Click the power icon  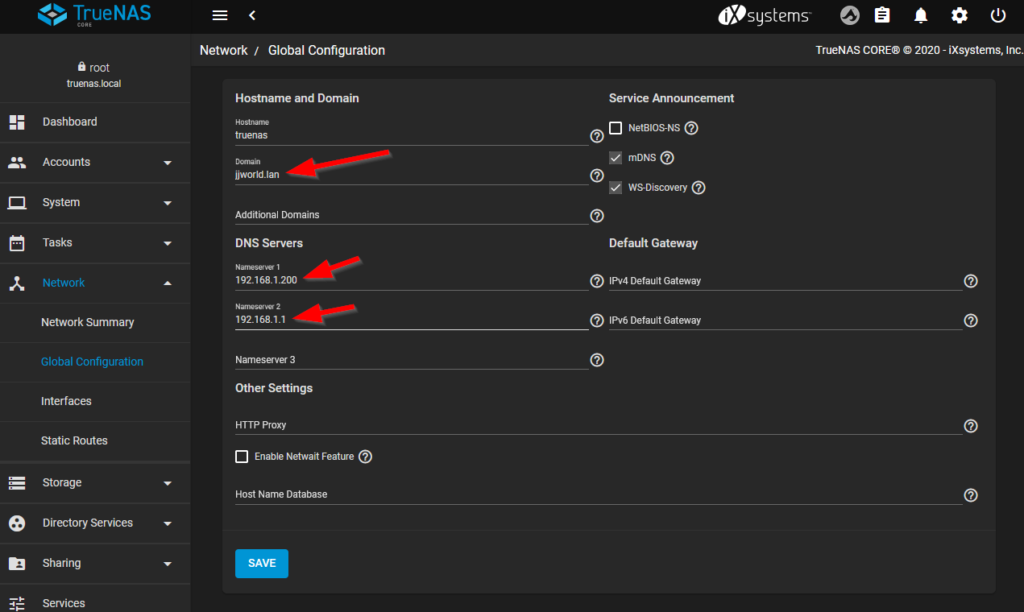(x=998, y=15)
